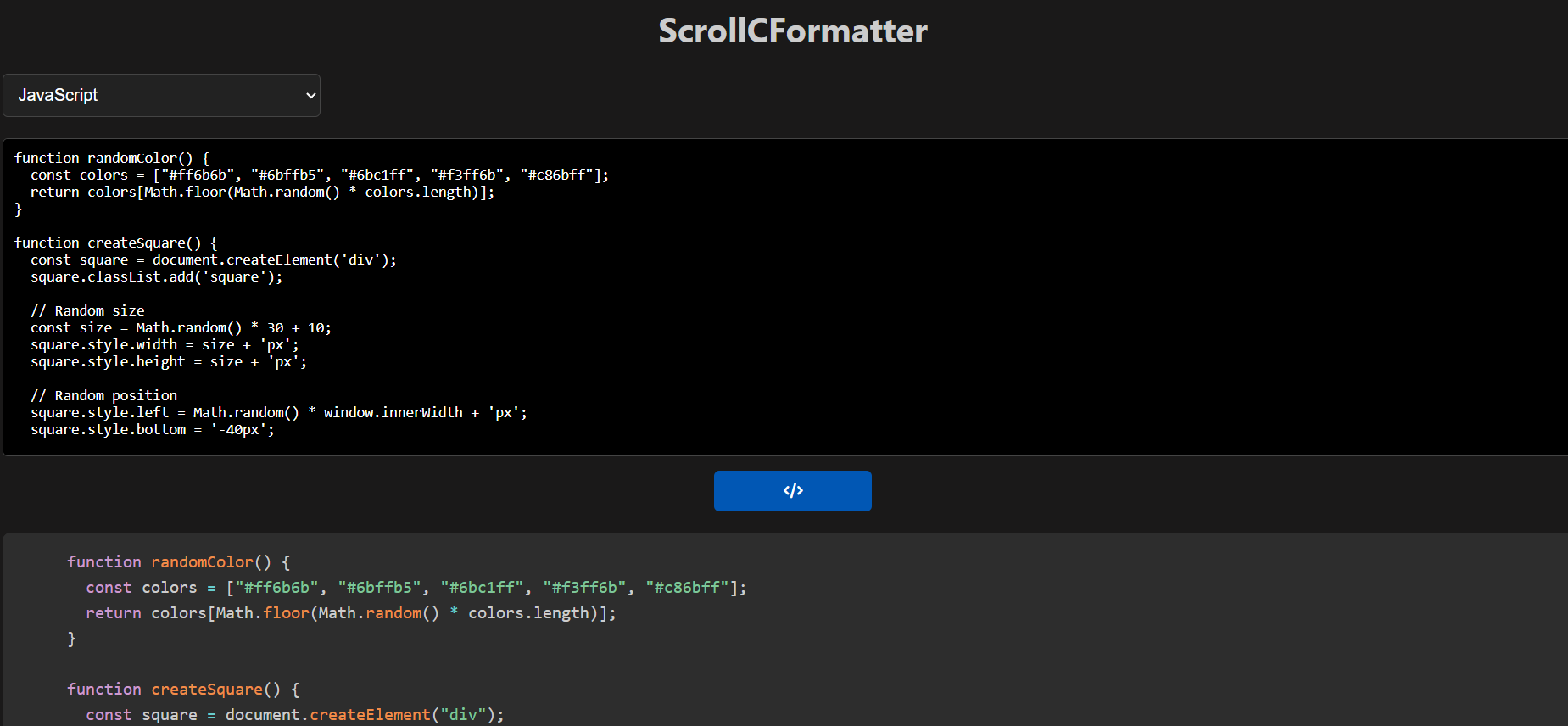Click 'colors.length' in the formatted output
The image size is (1568, 726).
click(x=528, y=613)
